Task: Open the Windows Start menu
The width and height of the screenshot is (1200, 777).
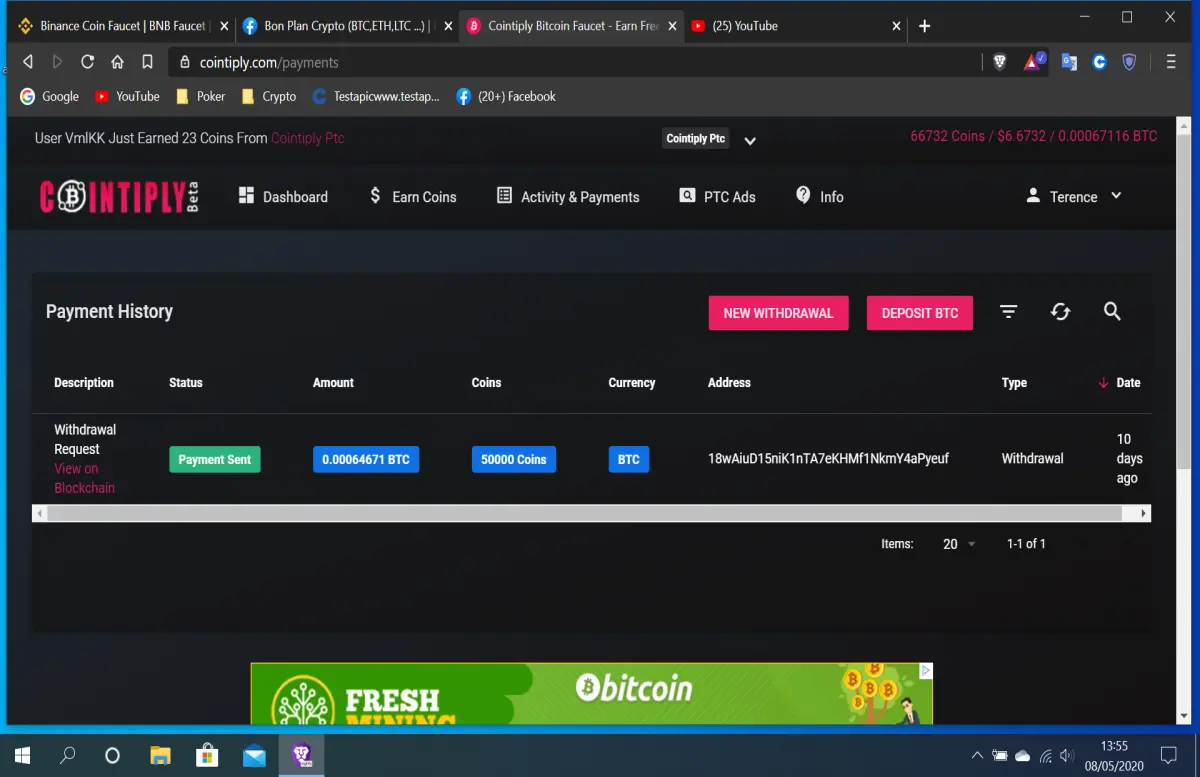Action: pyautogui.click(x=21, y=755)
